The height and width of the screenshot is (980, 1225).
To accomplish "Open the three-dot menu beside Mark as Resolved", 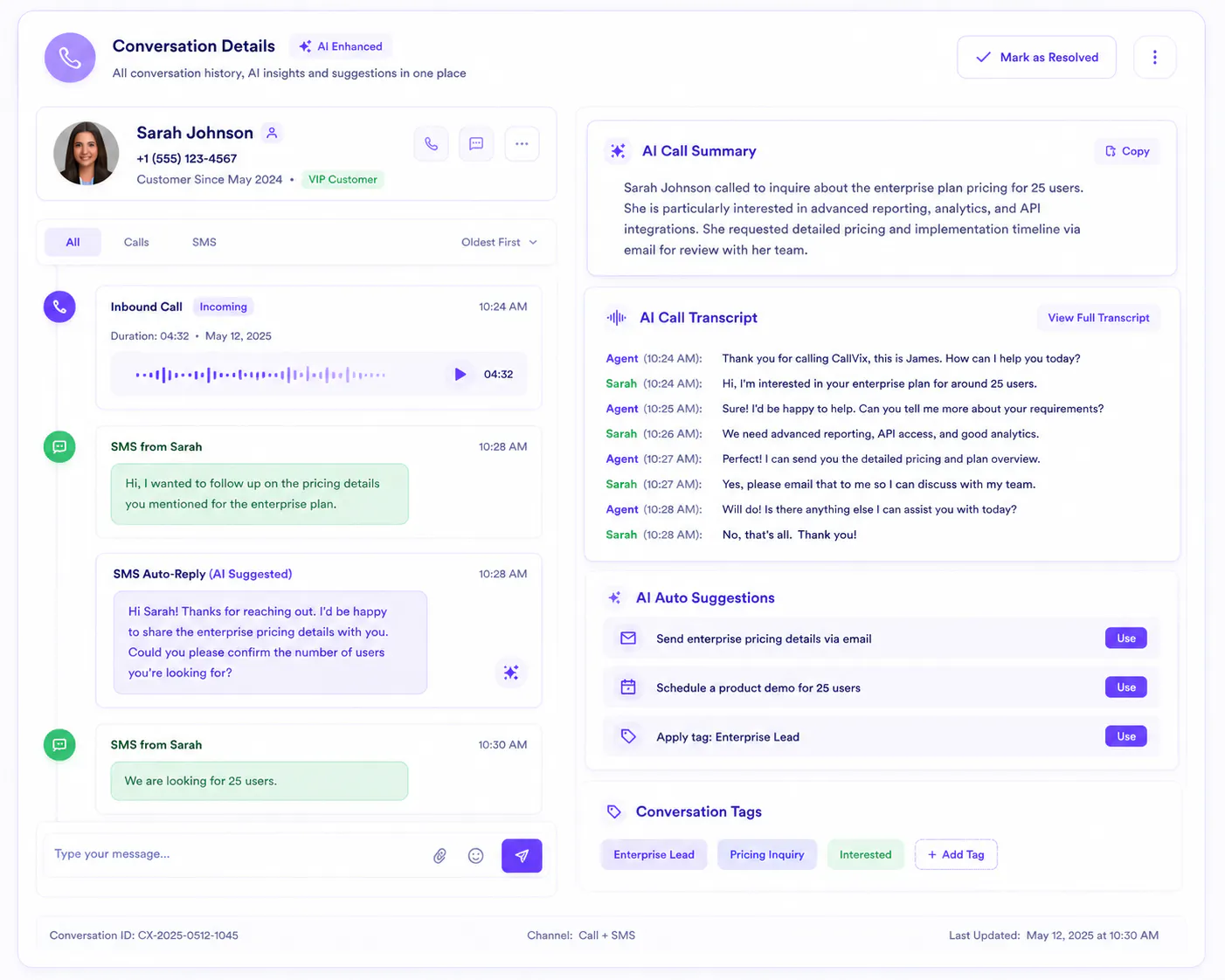I will (1154, 57).
